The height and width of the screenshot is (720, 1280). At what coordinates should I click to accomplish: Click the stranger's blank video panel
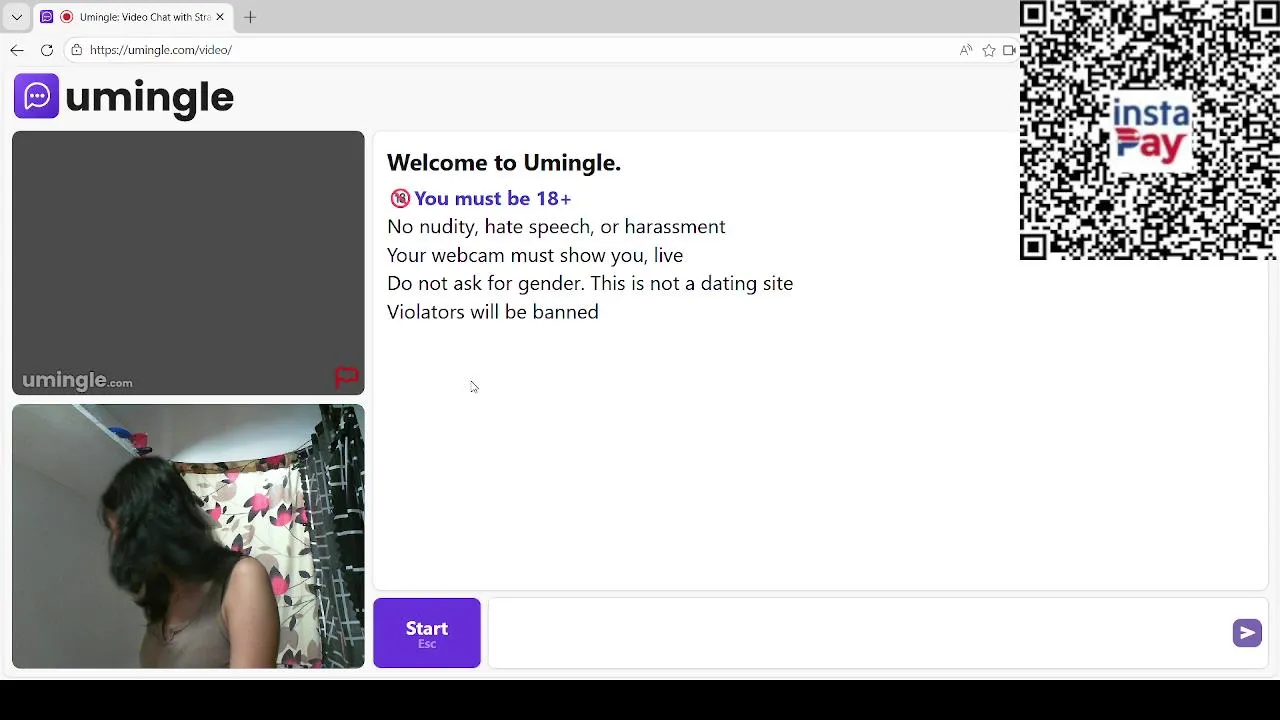[188, 263]
